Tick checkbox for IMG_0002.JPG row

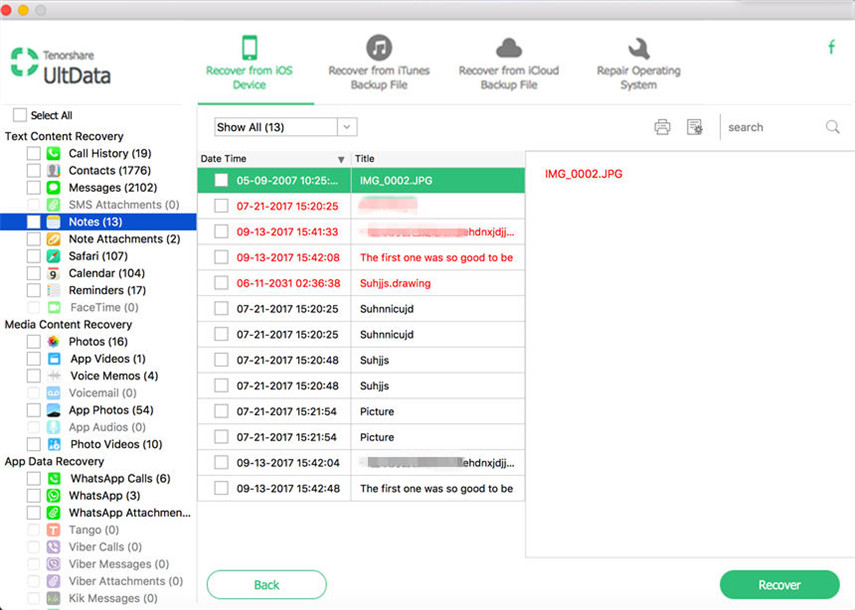tap(221, 180)
